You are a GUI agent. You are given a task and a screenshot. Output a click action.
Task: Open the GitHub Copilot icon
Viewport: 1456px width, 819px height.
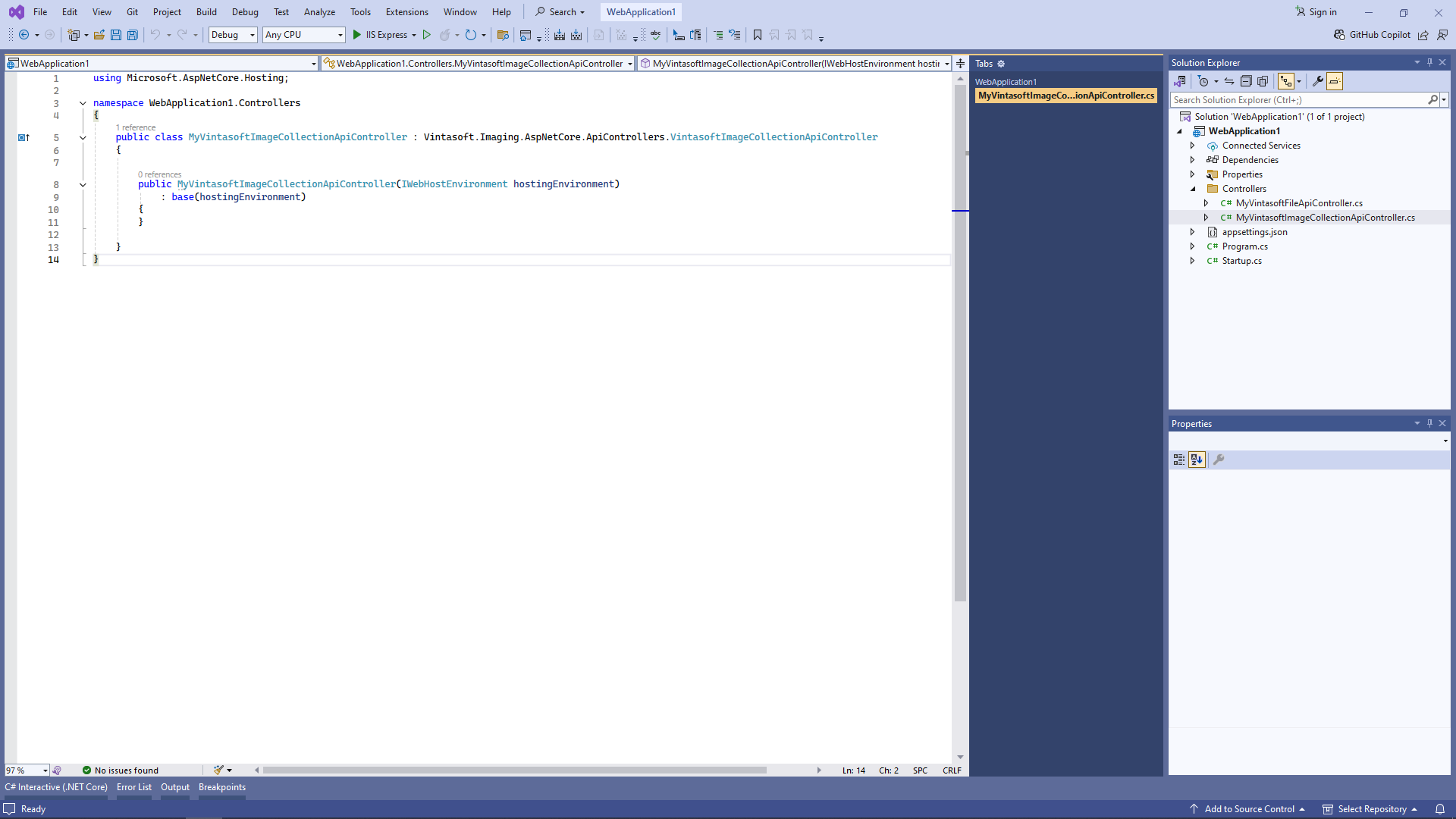[x=1340, y=35]
